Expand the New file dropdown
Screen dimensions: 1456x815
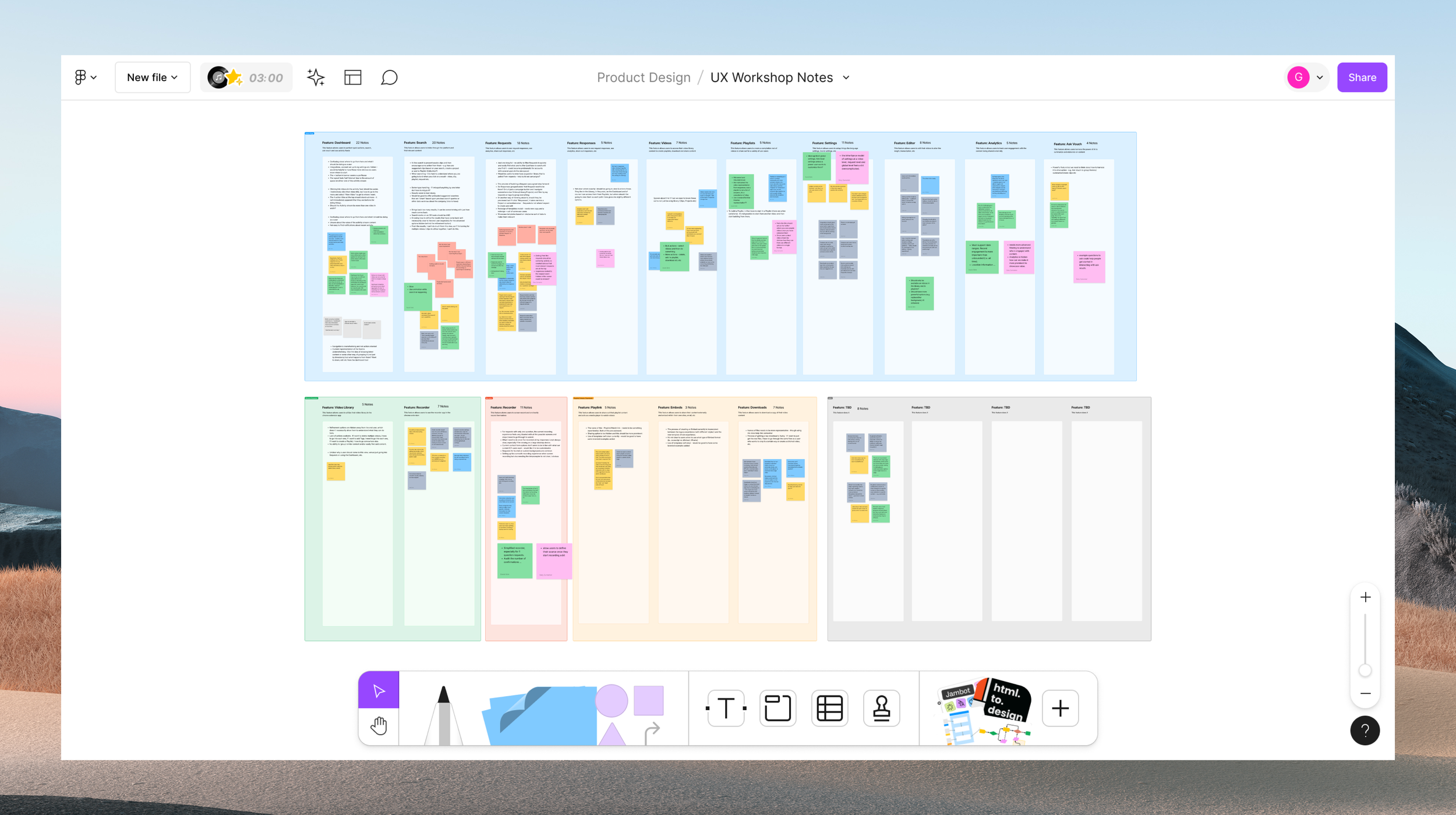[x=153, y=77]
